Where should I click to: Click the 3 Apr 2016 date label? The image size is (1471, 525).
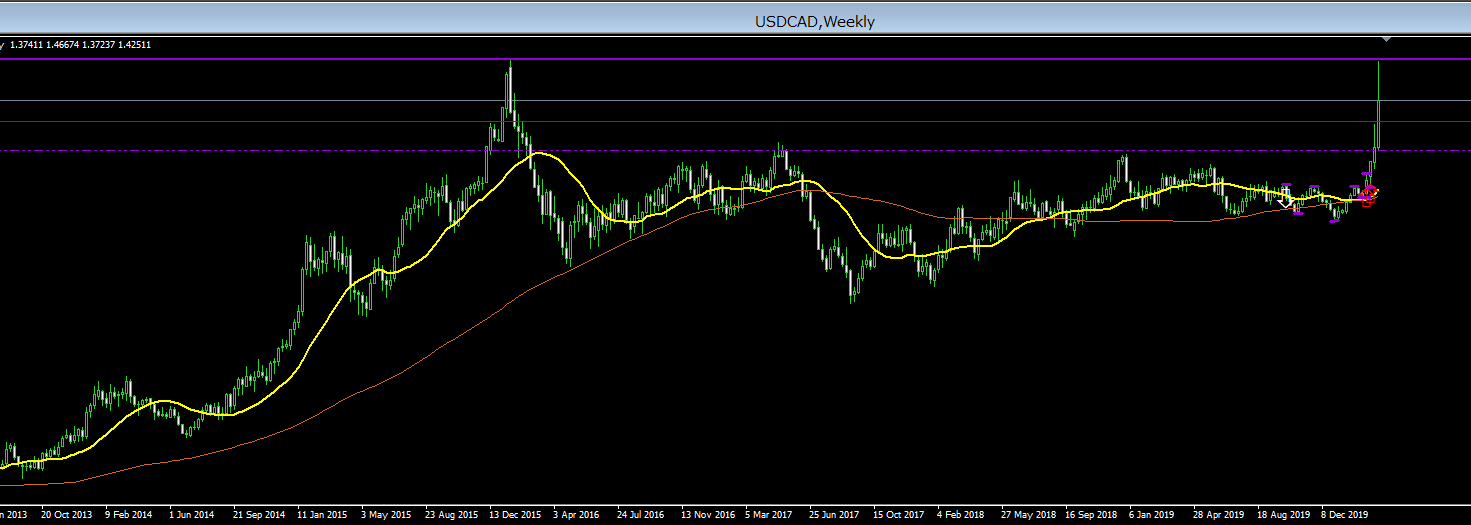click(576, 515)
